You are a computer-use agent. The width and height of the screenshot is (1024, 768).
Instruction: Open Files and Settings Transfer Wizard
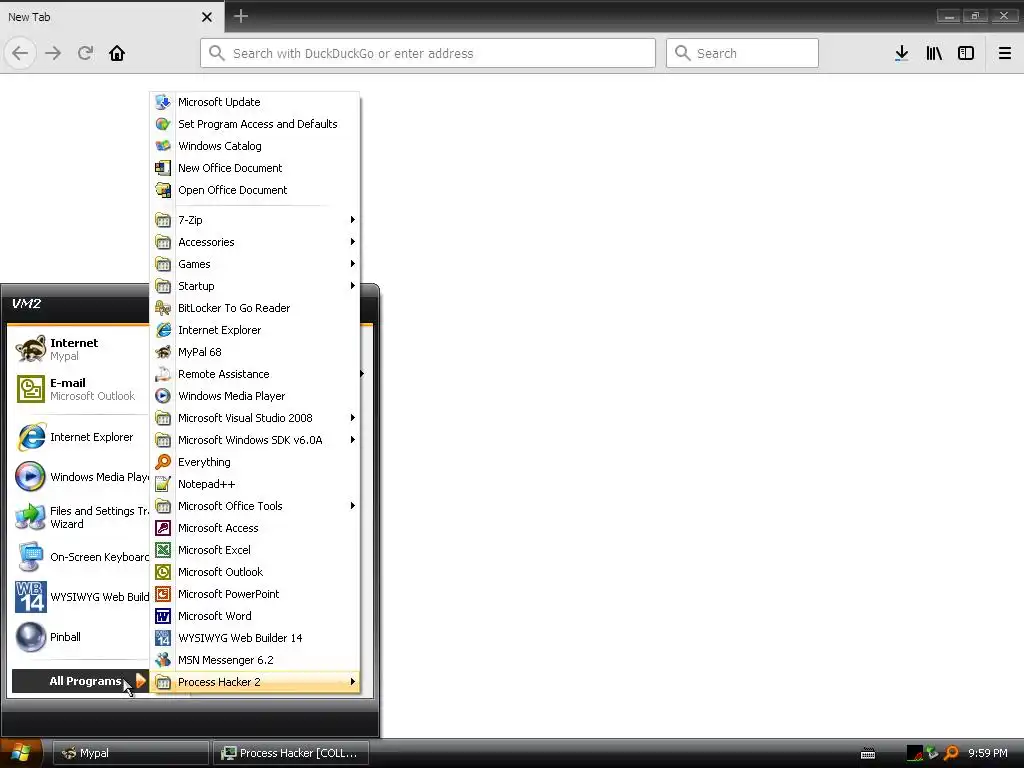pos(80,517)
